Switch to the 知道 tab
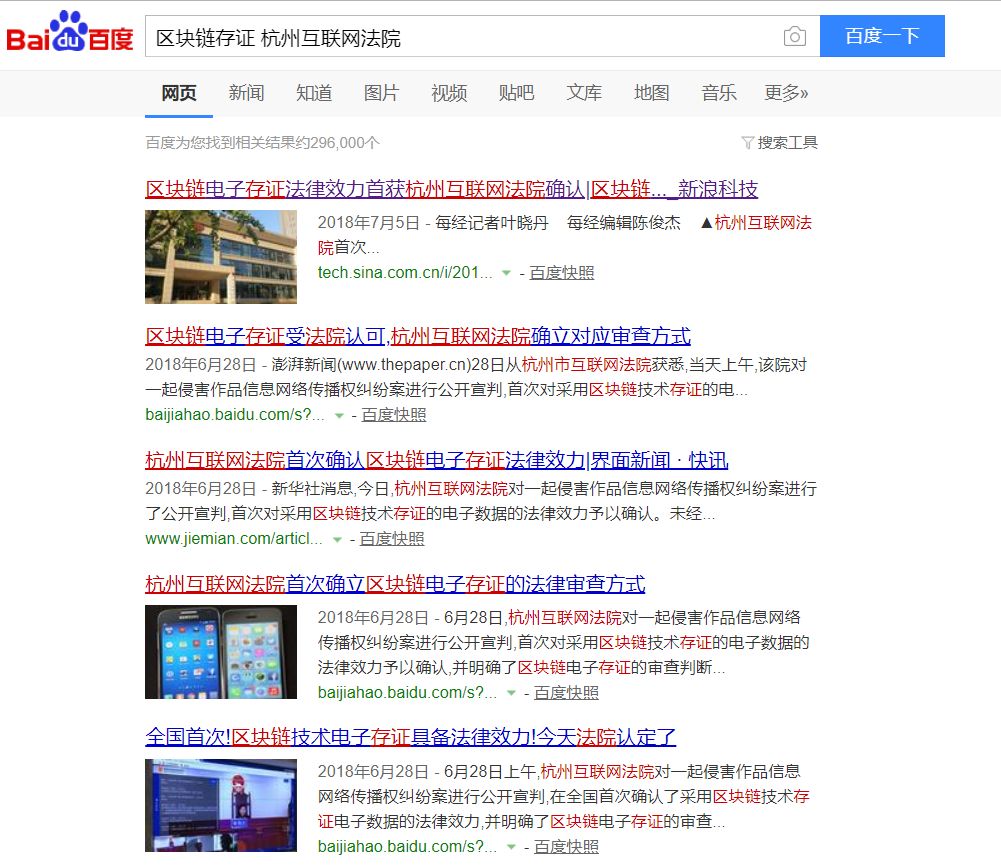 pos(314,93)
